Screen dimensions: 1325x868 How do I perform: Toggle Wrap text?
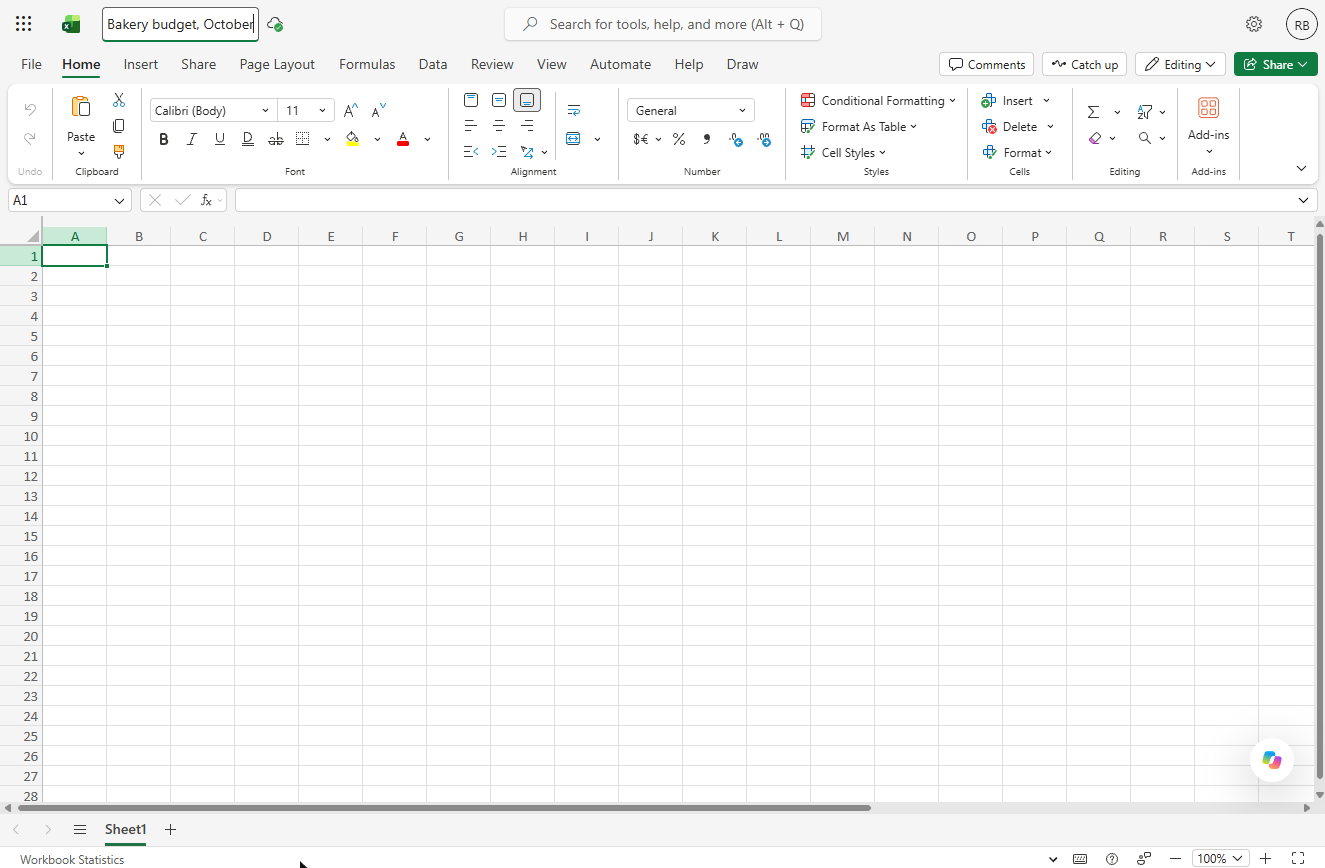[574, 110]
